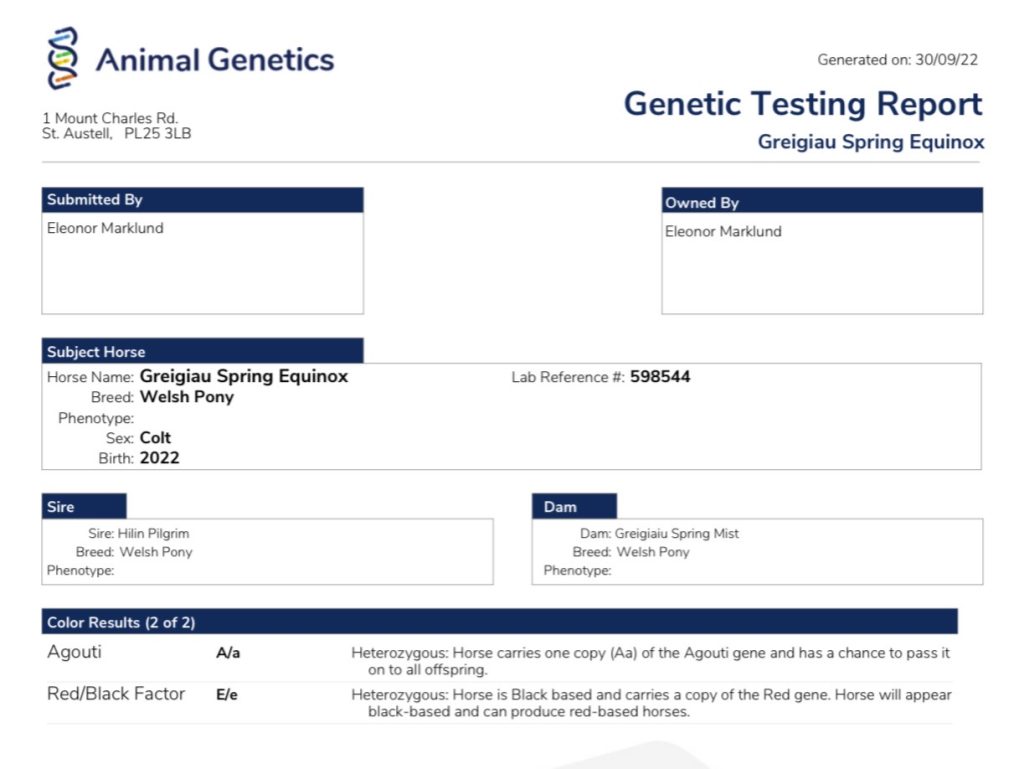Click the bold horse name Greigiau Spring Equinox
1024x769 pixels.
pos(244,377)
